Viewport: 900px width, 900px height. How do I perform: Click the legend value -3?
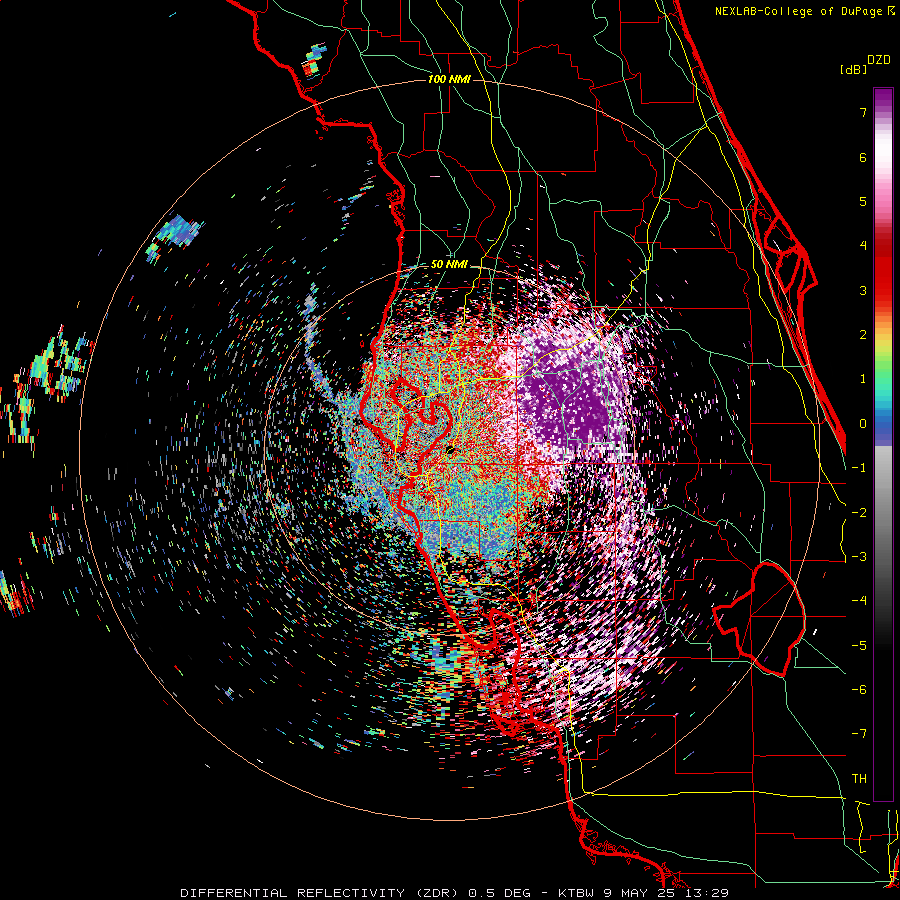[859, 557]
